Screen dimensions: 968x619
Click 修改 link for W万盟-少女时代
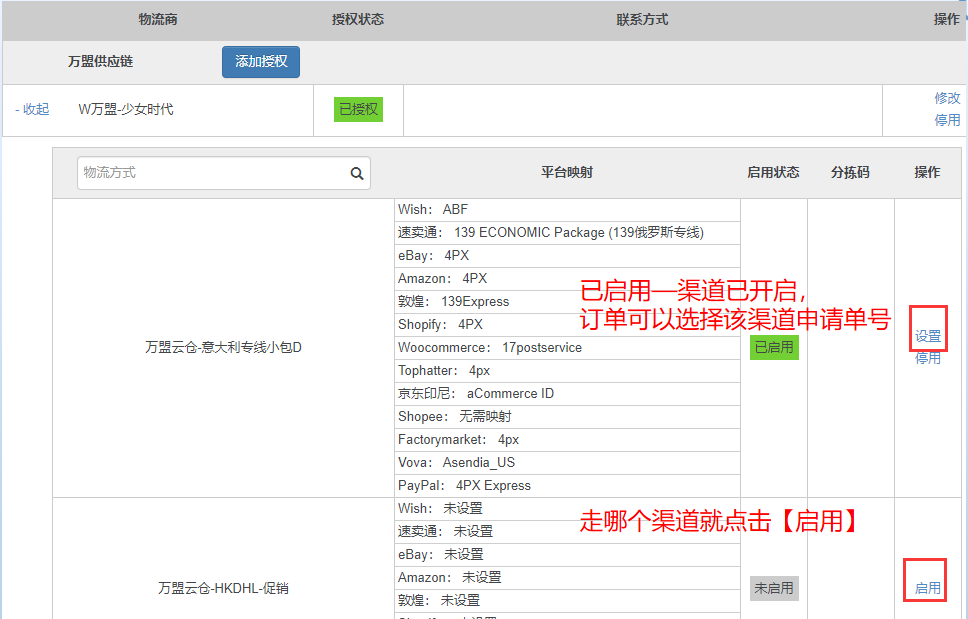coord(947,98)
